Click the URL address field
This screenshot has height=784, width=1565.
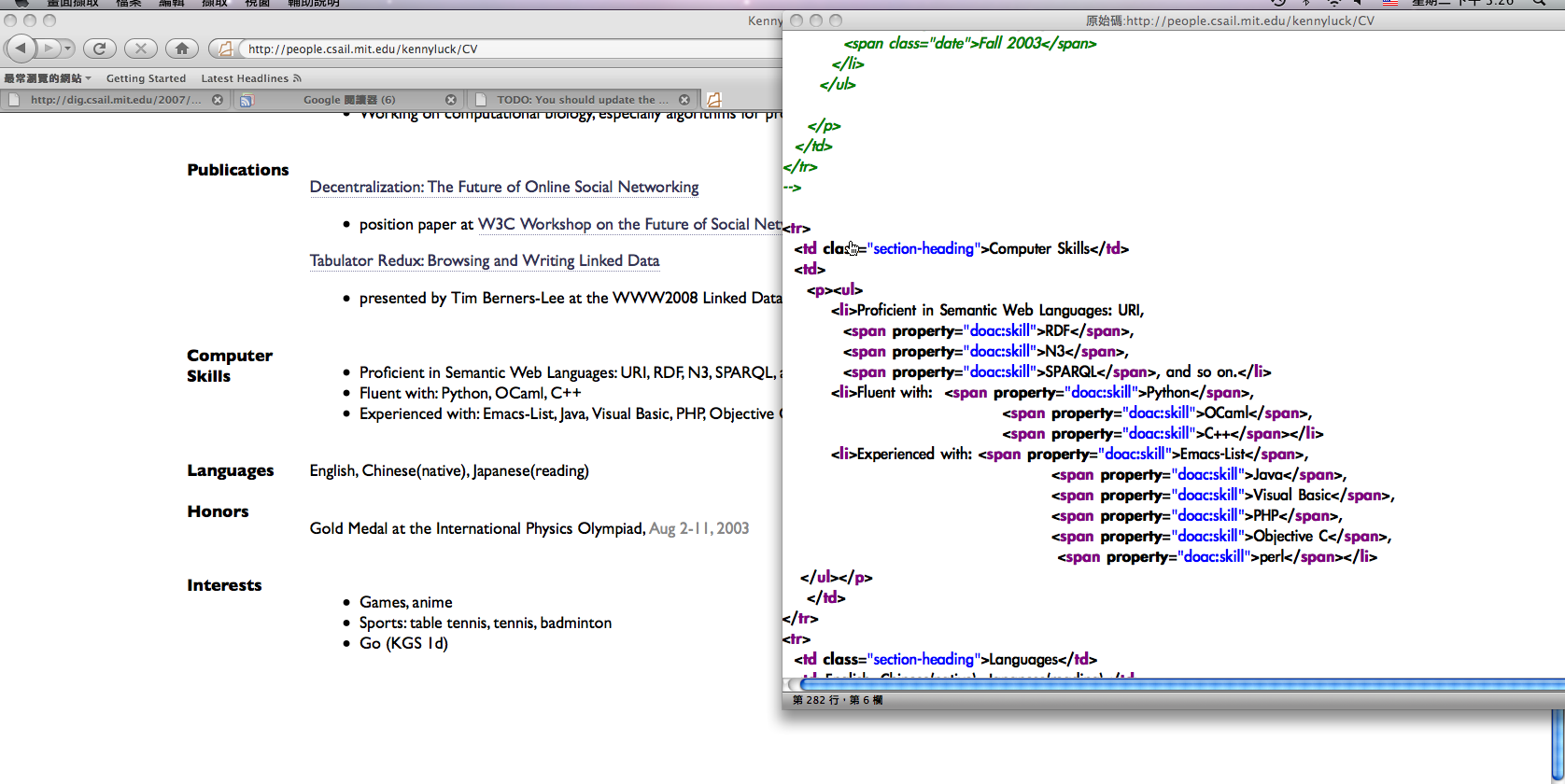point(504,49)
